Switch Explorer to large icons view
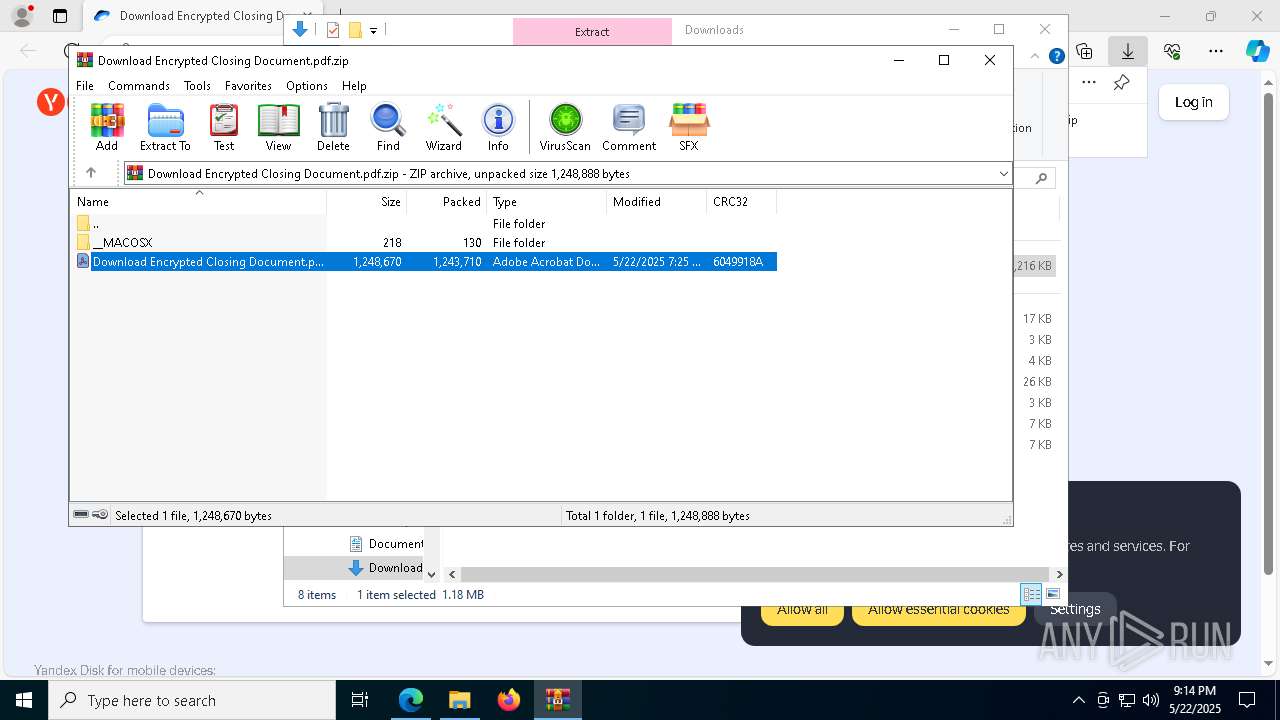This screenshot has height=720, width=1280. [1052, 594]
